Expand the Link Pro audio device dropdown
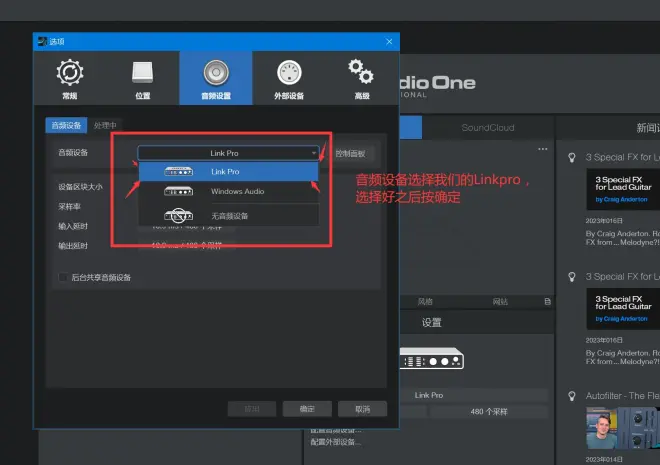Image resolution: width=660 pixels, height=465 pixels. (x=229, y=153)
